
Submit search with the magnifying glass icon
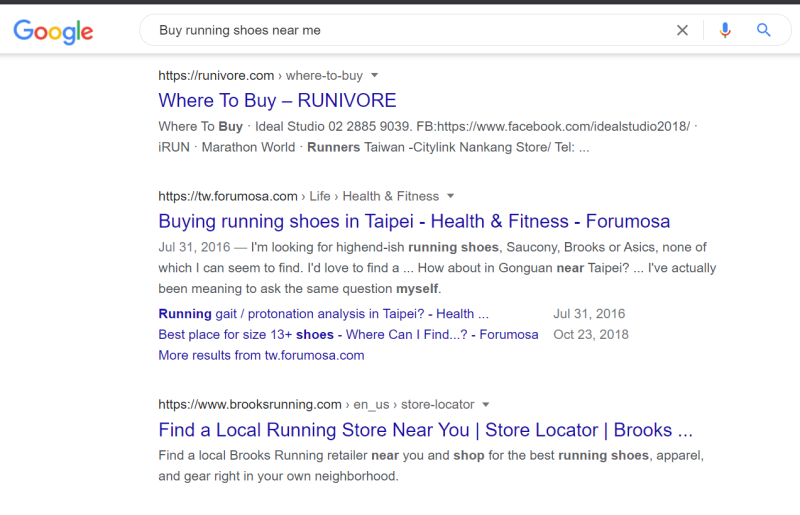click(763, 30)
